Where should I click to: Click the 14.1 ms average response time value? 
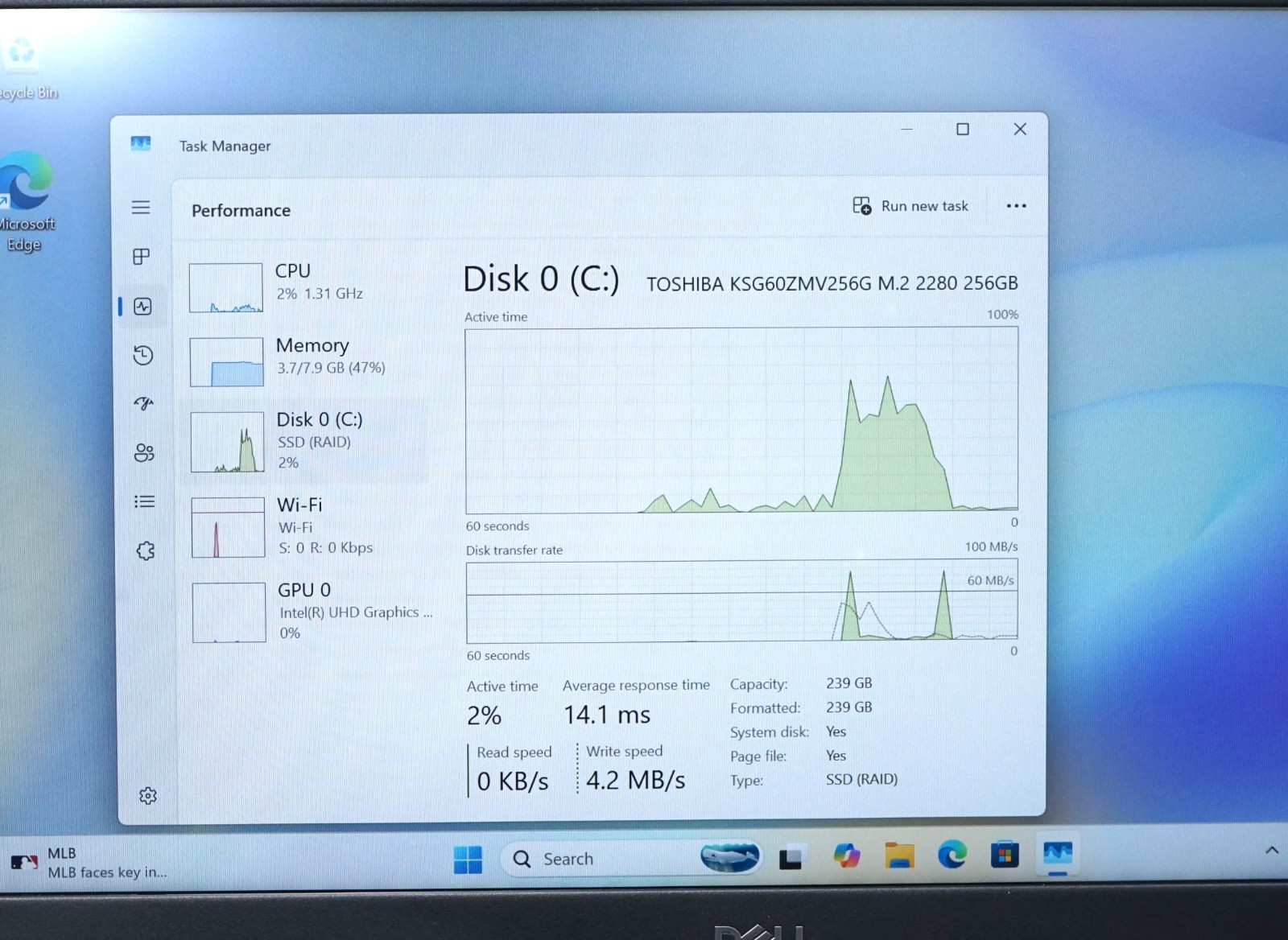pos(607,715)
